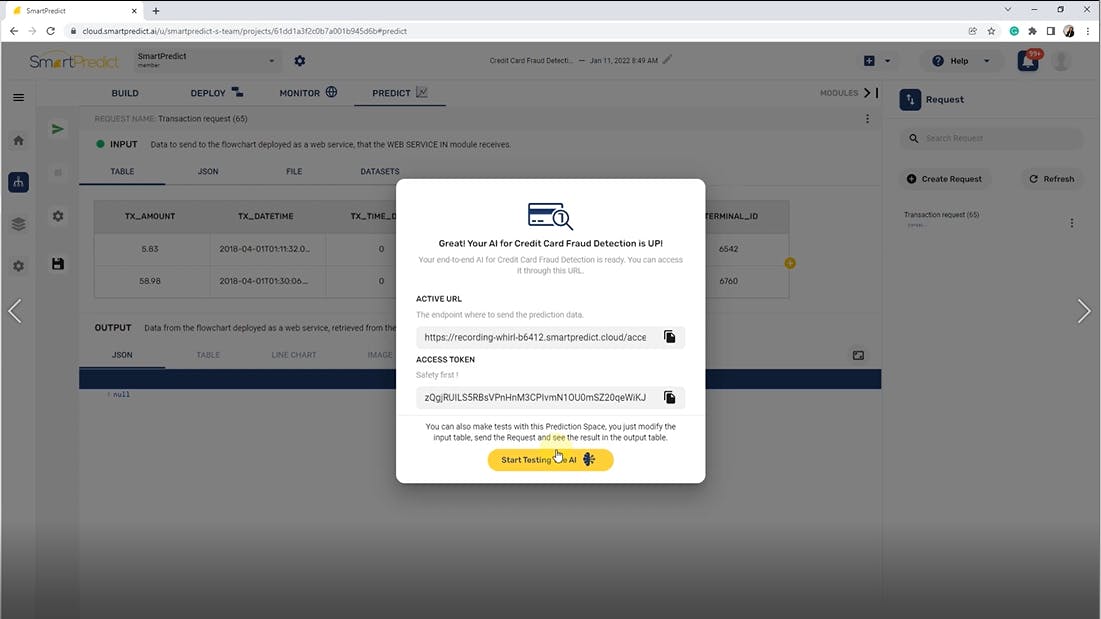Click the 5.83 amount cell
Screen dimensions: 1101x619
coord(150,248)
